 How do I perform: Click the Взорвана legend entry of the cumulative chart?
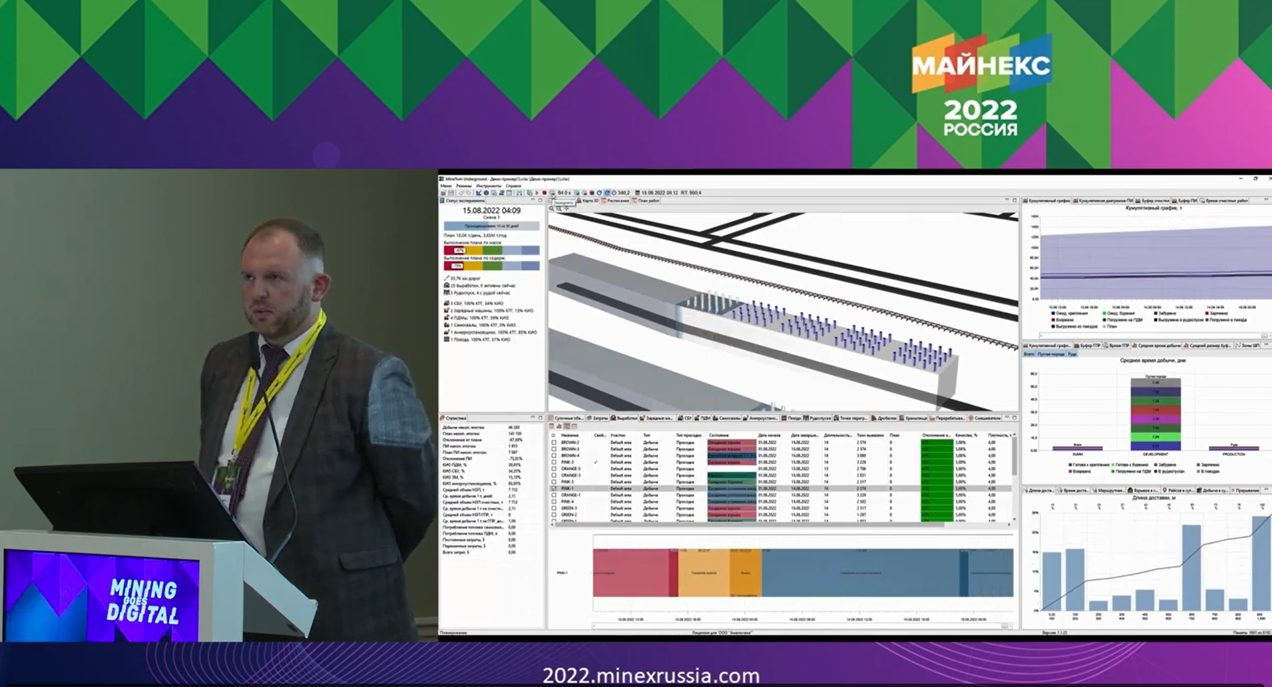click(1062, 320)
